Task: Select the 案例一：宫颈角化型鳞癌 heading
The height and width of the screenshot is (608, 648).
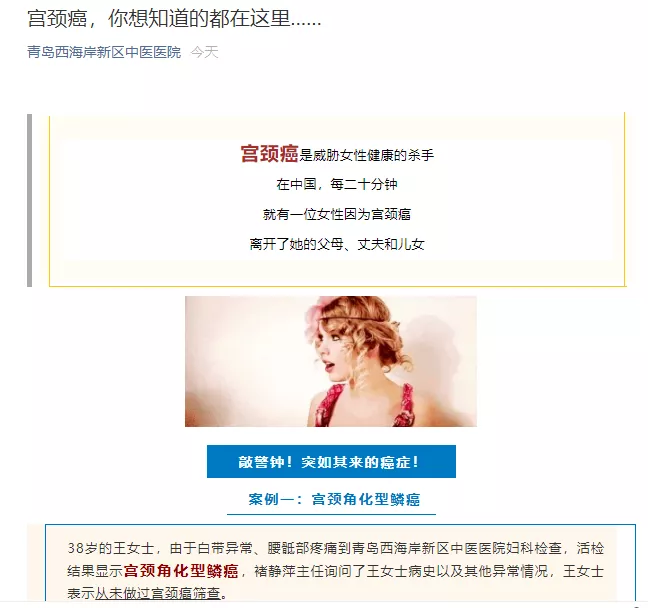Action: pos(334,499)
